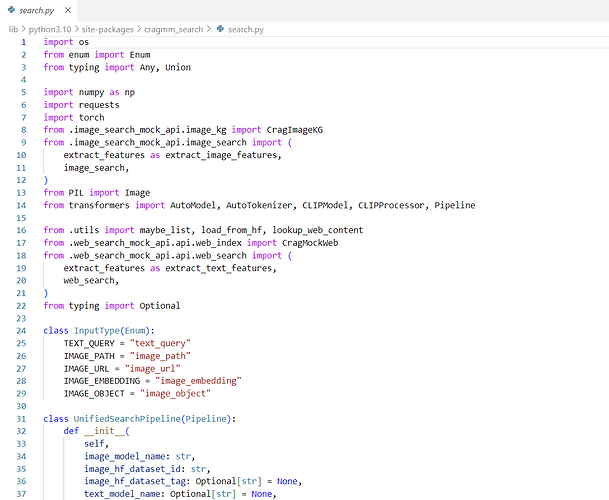The height and width of the screenshot is (500, 609).
Task: Click line number 24 in the gutter
Action: coord(21,331)
